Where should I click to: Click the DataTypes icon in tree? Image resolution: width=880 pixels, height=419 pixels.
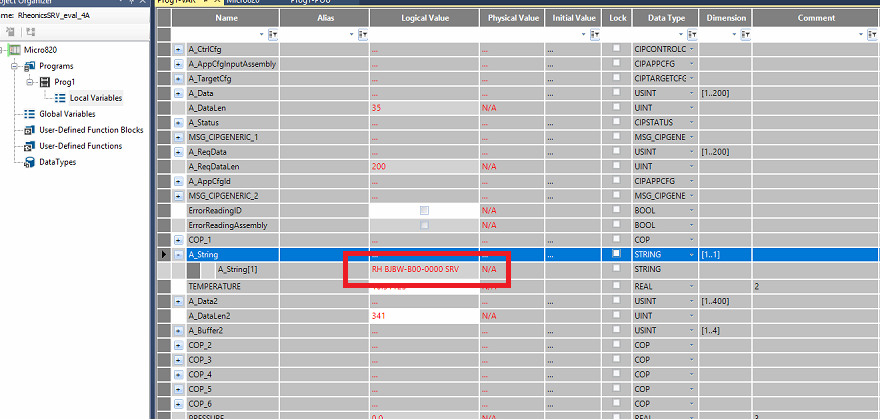[x=30, y=162]
